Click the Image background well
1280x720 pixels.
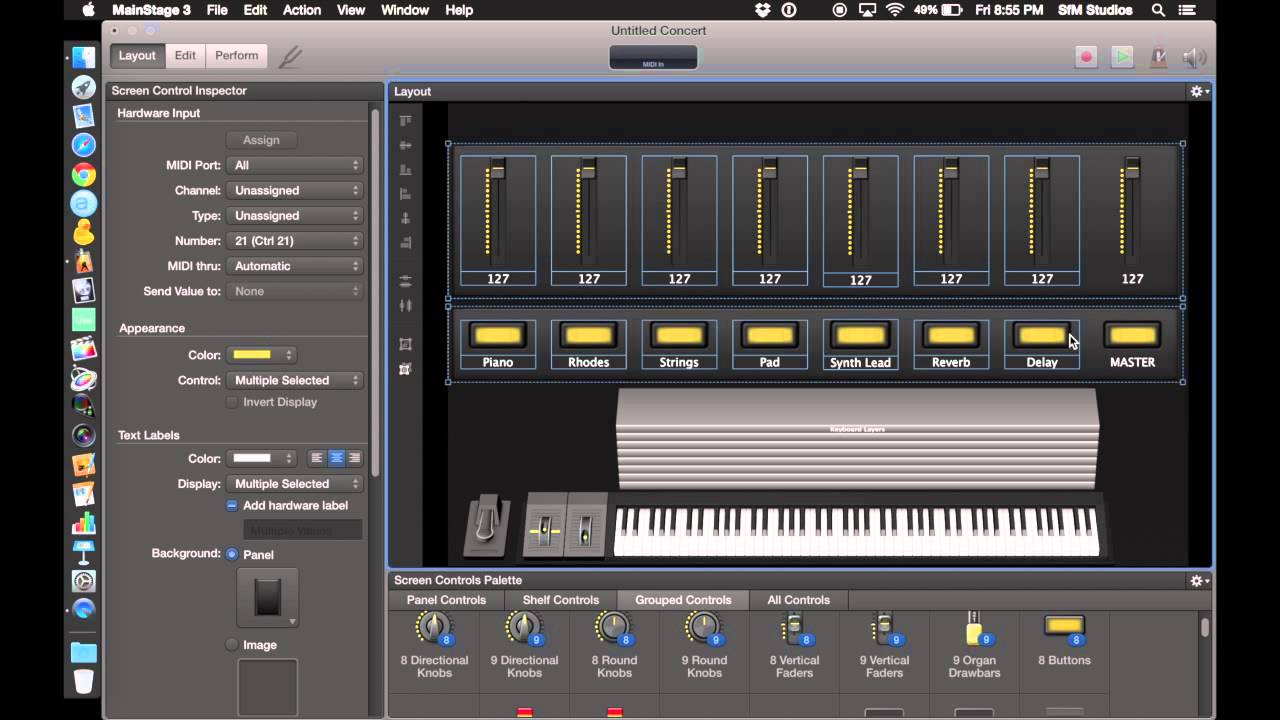pyautogui.click(x=267, y=687)
